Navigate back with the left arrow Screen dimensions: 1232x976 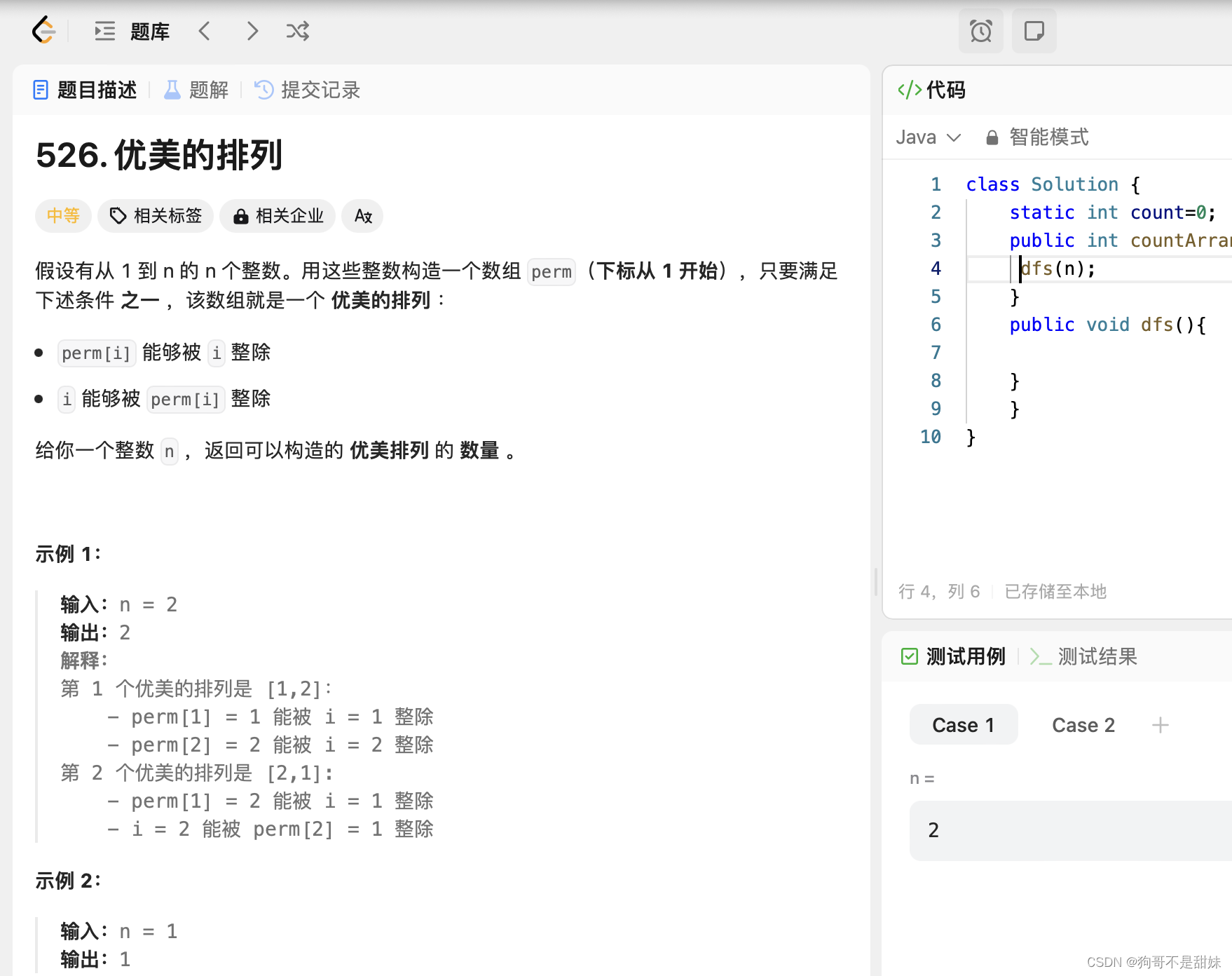(x=205, y=31)
